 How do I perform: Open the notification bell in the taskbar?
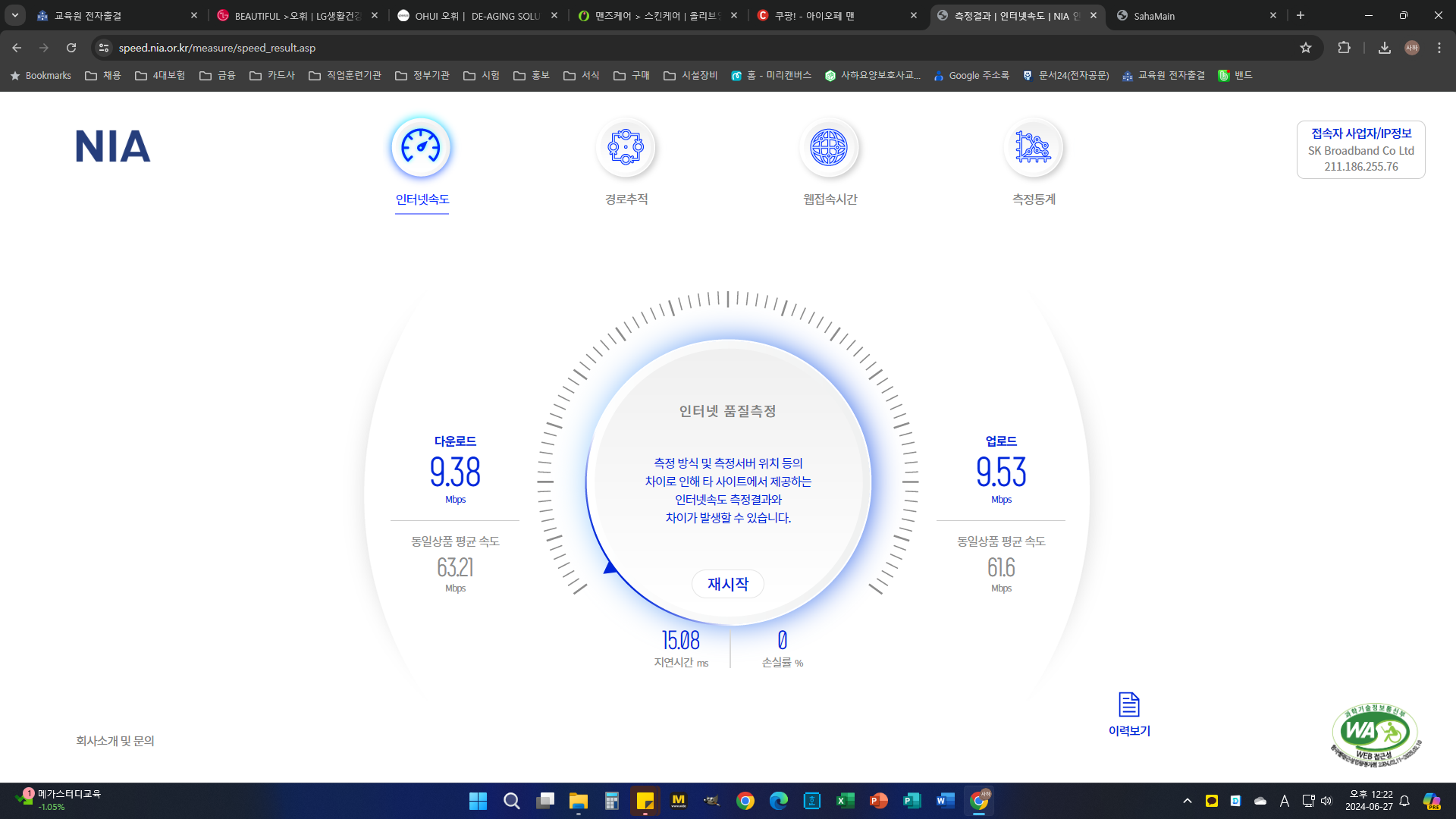1404,801
